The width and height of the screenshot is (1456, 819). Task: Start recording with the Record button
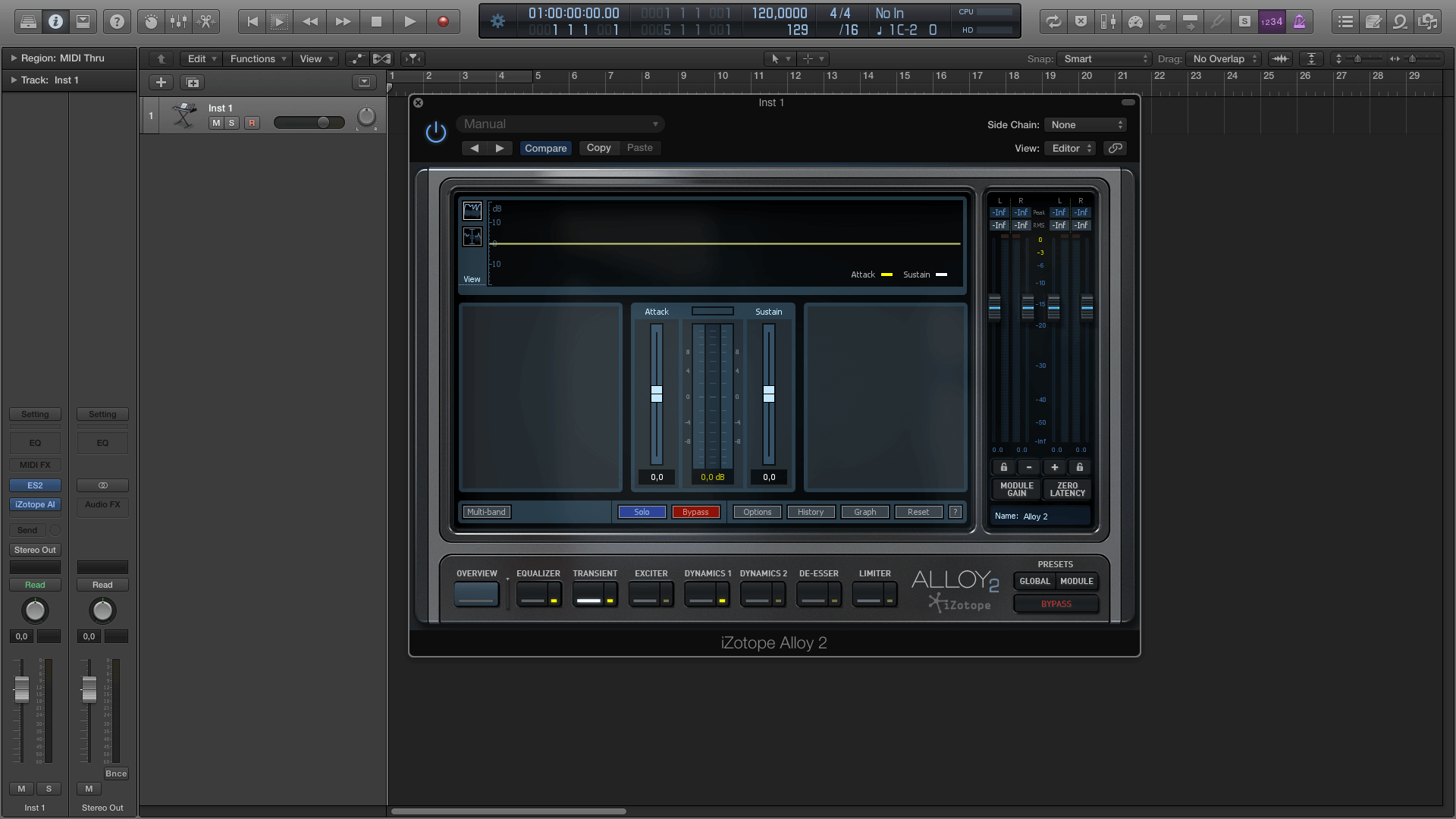click(x=444, y=22)
